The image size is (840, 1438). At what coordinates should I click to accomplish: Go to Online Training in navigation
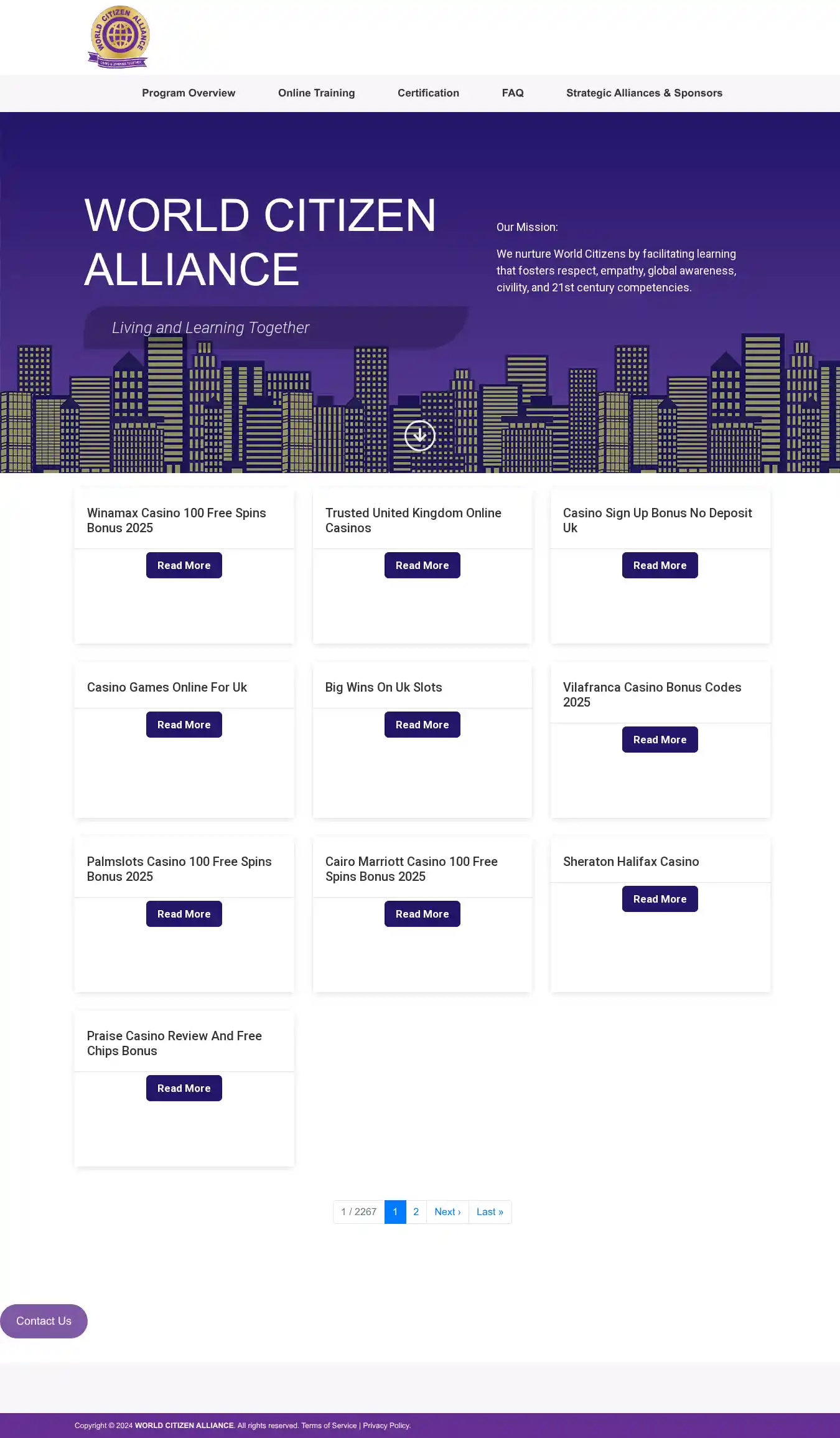316,93
